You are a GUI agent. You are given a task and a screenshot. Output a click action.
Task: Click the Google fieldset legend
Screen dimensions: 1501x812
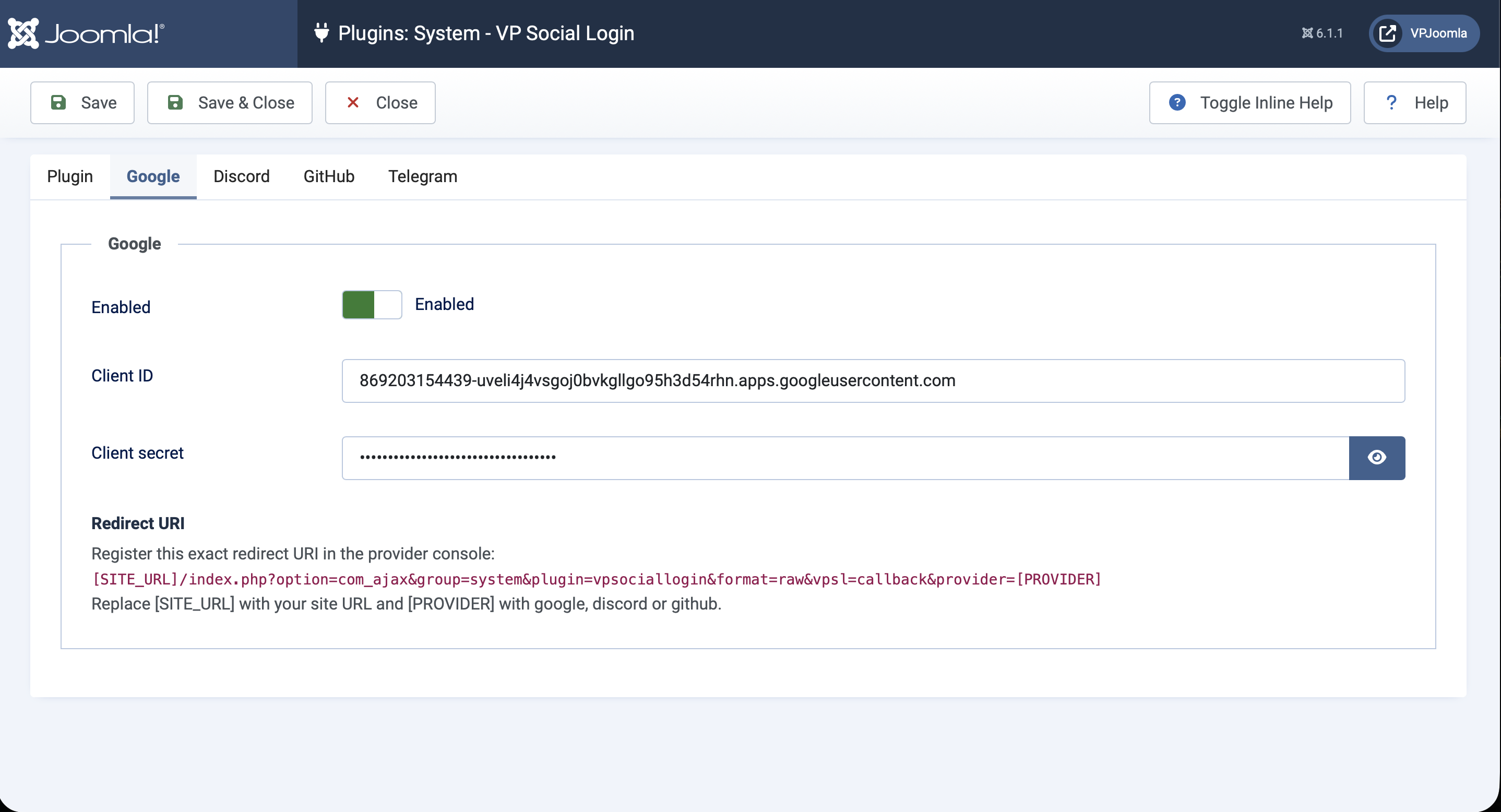(x=134, y=244)
